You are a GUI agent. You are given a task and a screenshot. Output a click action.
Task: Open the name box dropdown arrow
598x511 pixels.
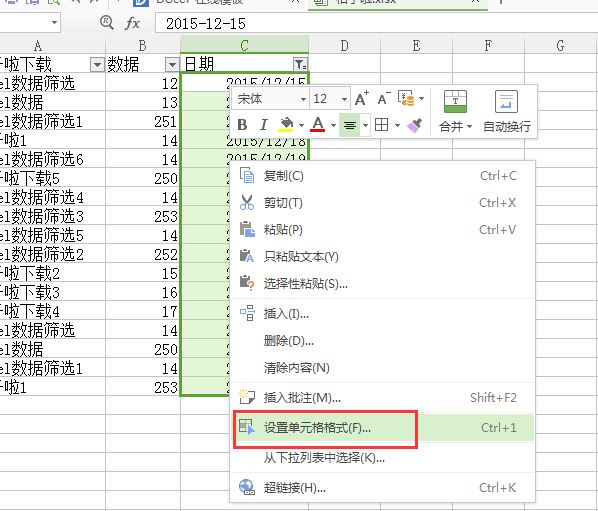(55, 22)
